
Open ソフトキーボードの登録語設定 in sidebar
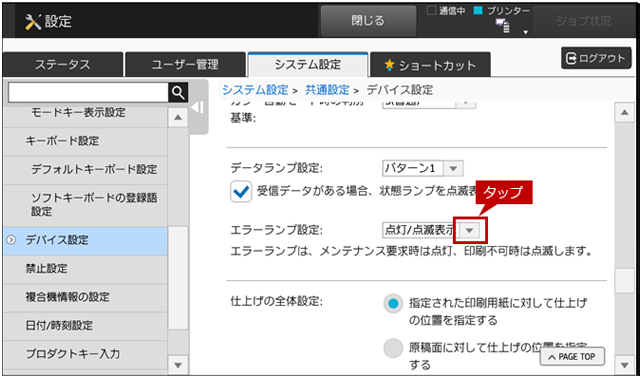coord(85,205)
